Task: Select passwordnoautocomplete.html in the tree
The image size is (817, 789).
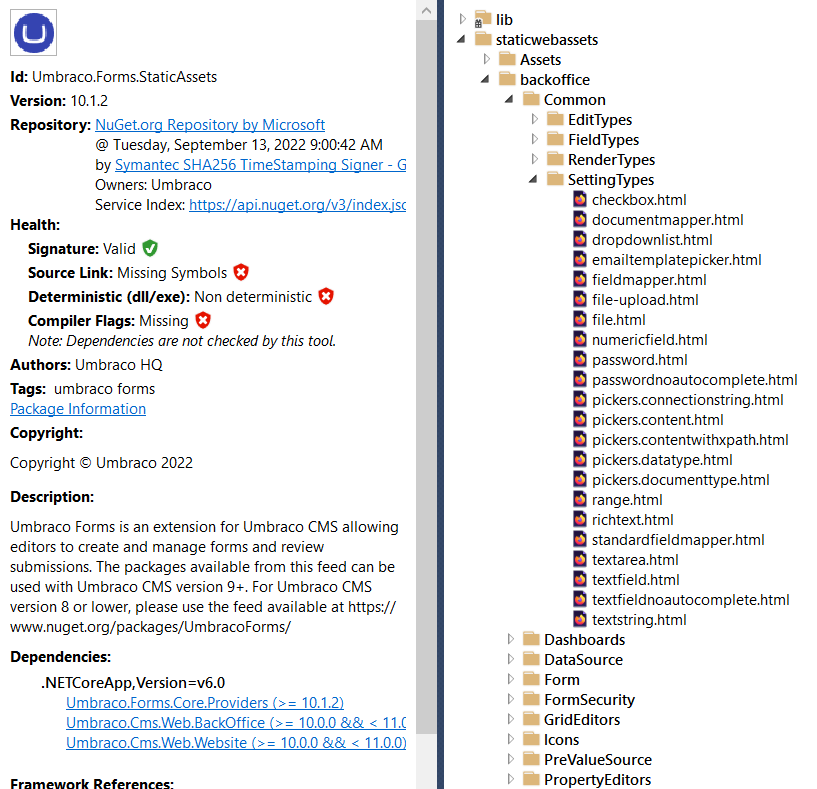Action: tap(695, 380)
